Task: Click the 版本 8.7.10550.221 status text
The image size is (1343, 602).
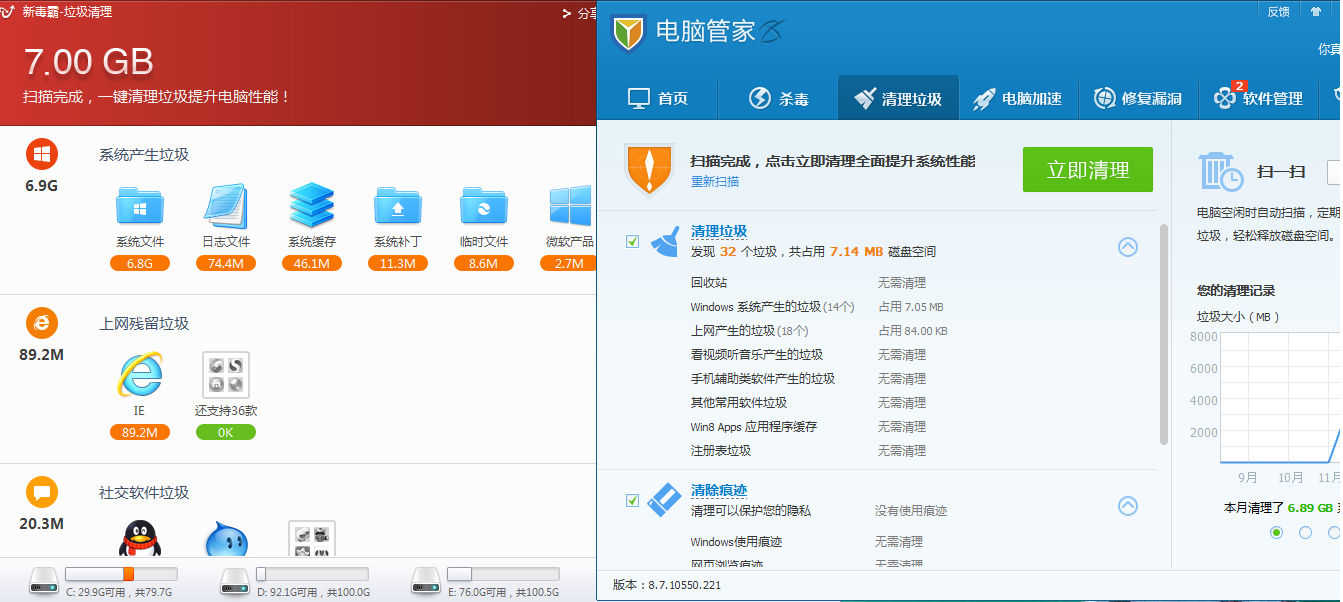Action: point(667,584)
